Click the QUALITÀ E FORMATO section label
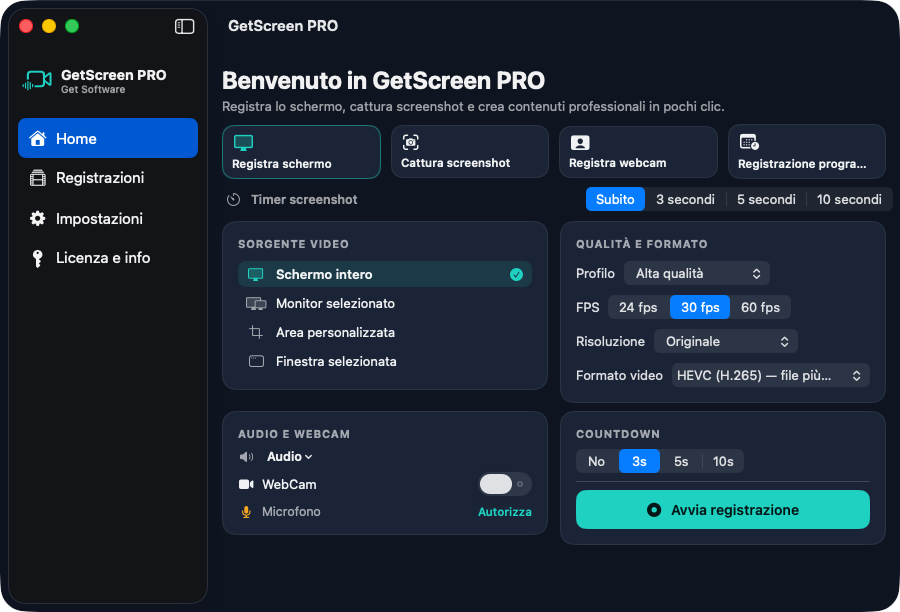 [642, 244]
